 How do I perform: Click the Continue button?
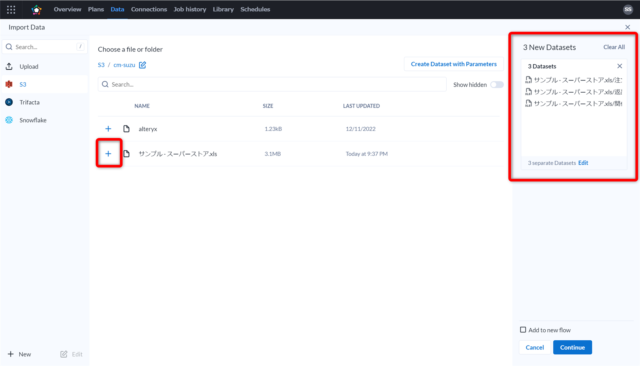coord(572,348)
